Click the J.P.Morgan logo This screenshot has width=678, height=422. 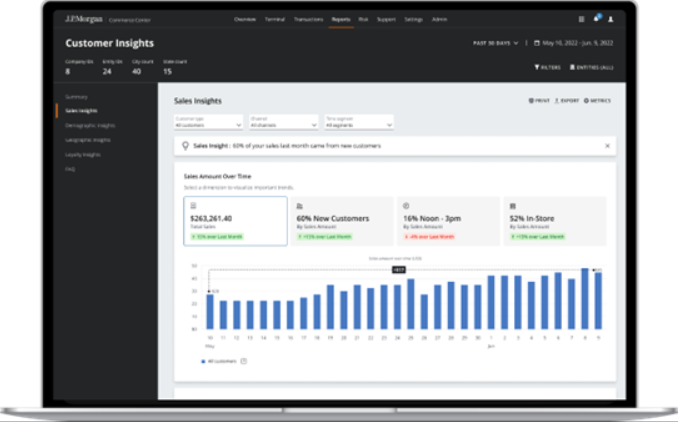pos(84,19)
